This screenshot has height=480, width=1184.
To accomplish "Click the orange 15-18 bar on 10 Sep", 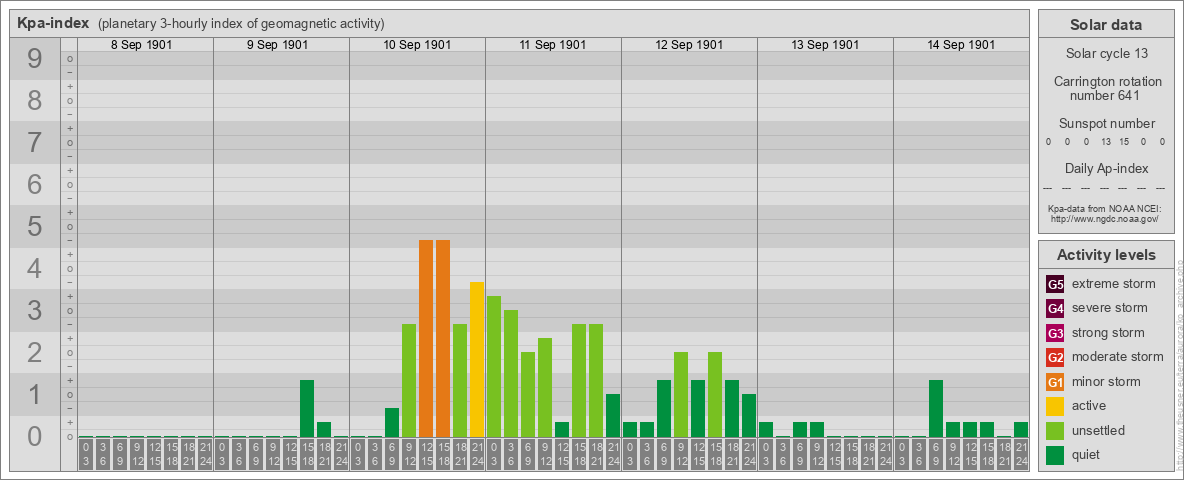I will tap(443, 339).
